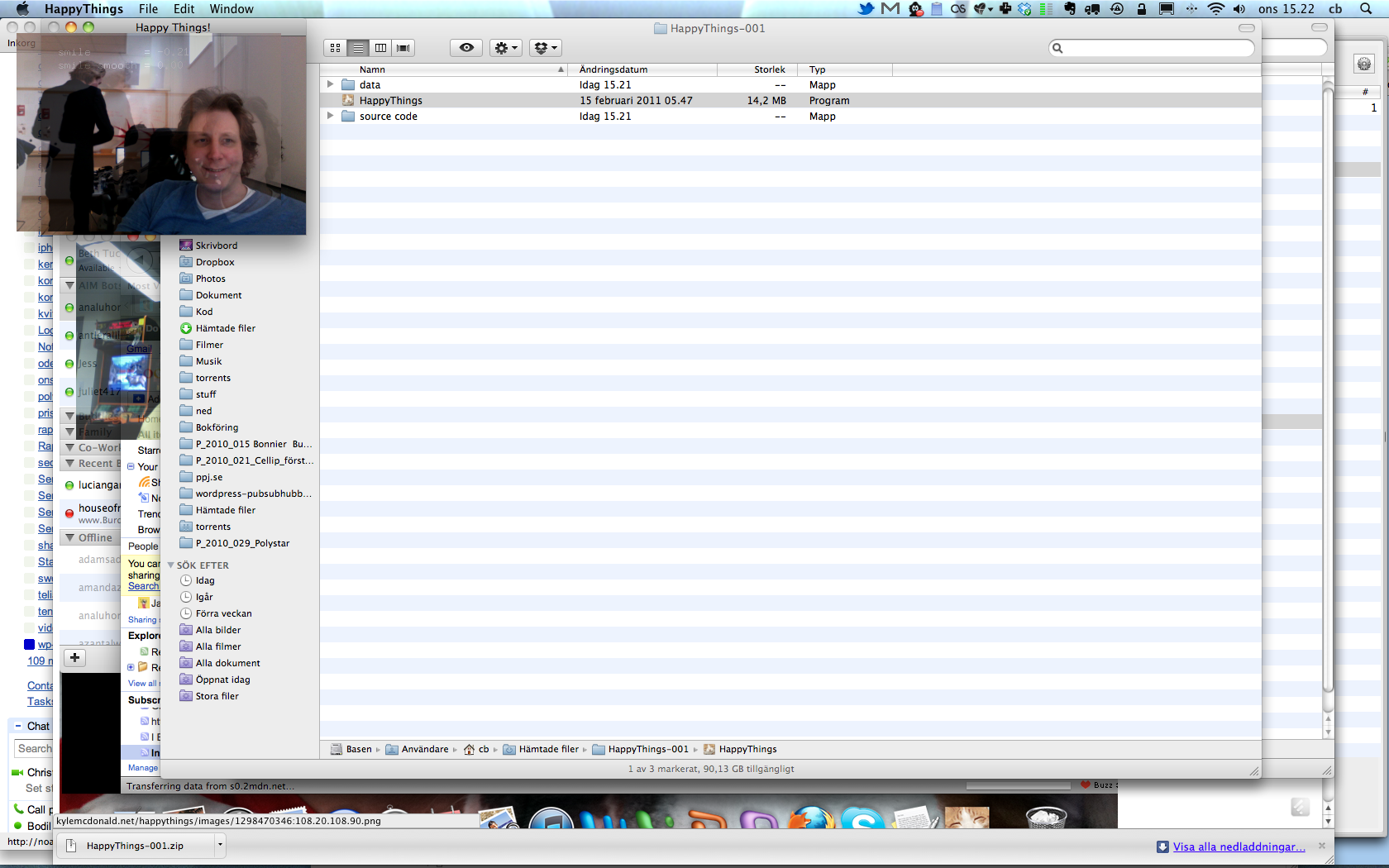Expand the source code folder triangle
Screen dimensions: 1389x868
point(330,116)
